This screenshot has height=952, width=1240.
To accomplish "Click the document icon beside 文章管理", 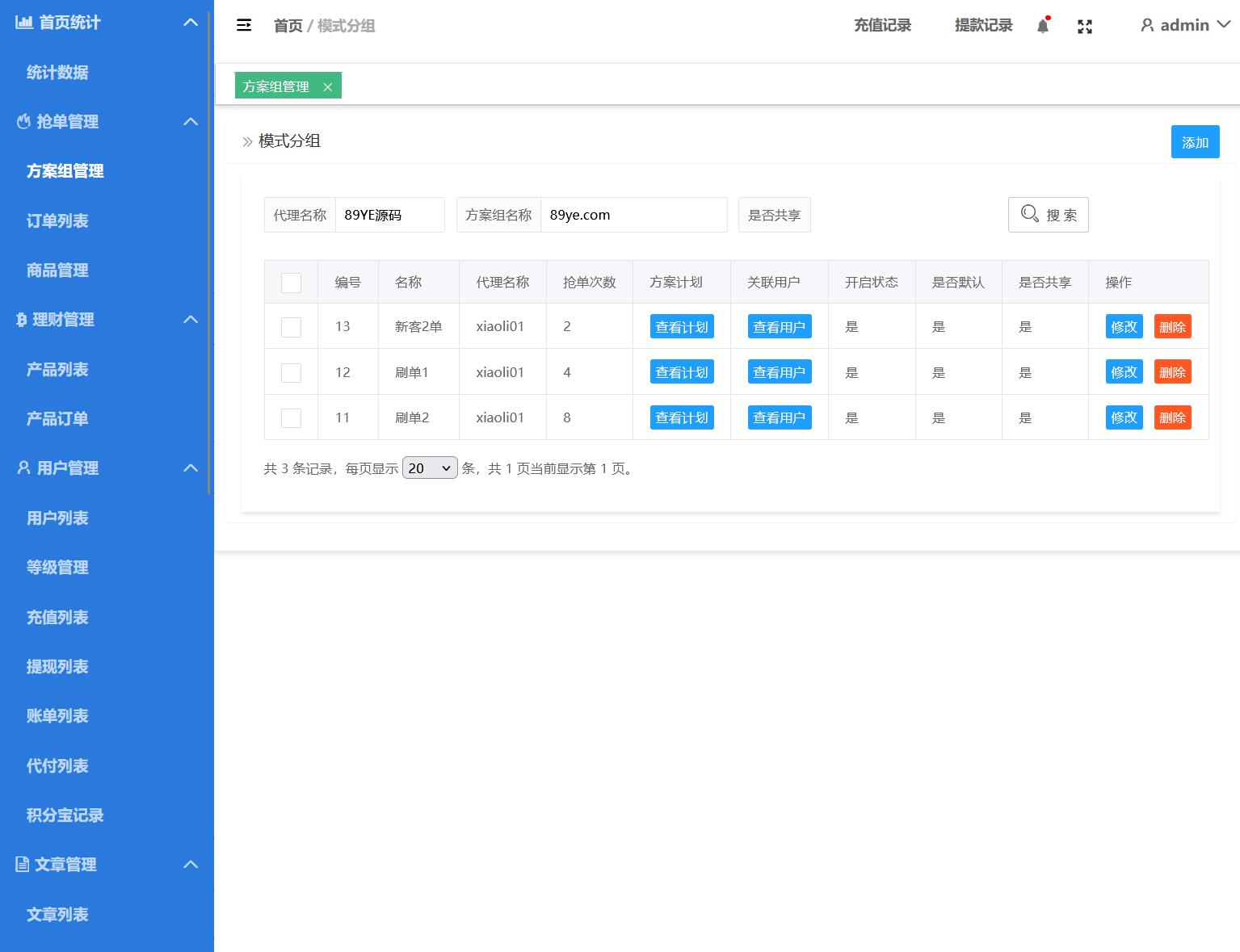I will pyautogui.click(x=23, y=864).
